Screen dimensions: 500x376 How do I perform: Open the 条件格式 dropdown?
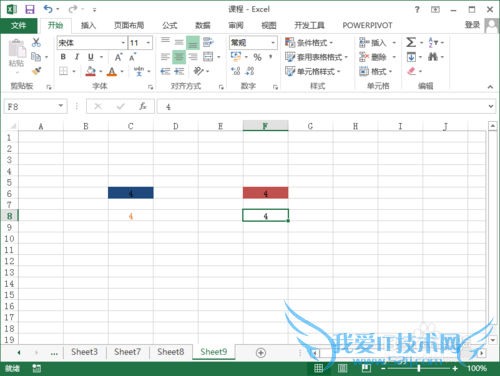click(x=309, y=43)
